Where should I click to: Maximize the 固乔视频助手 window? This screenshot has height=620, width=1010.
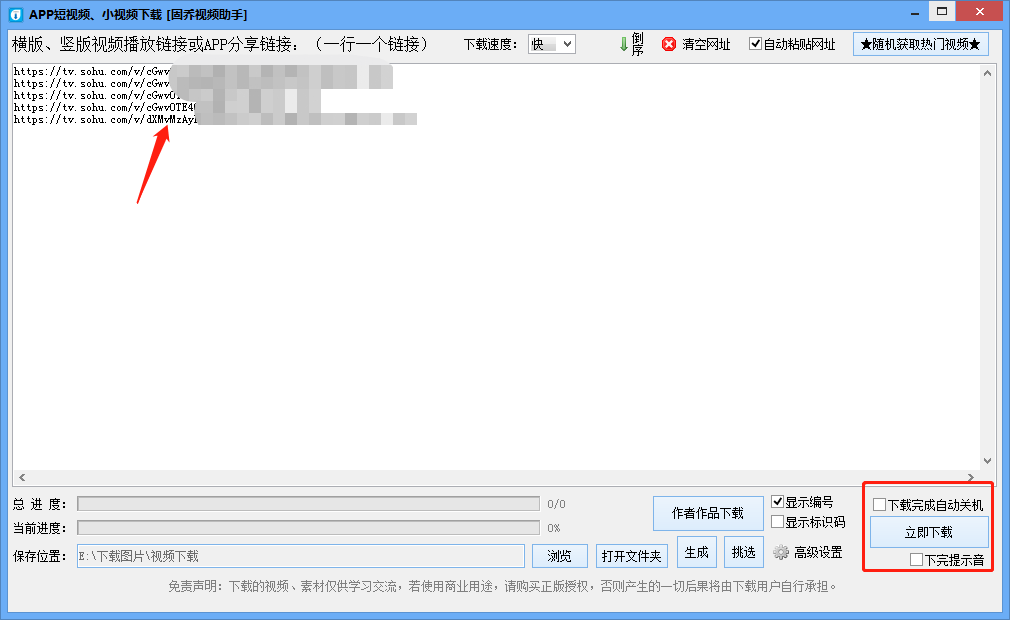(942, 12)
